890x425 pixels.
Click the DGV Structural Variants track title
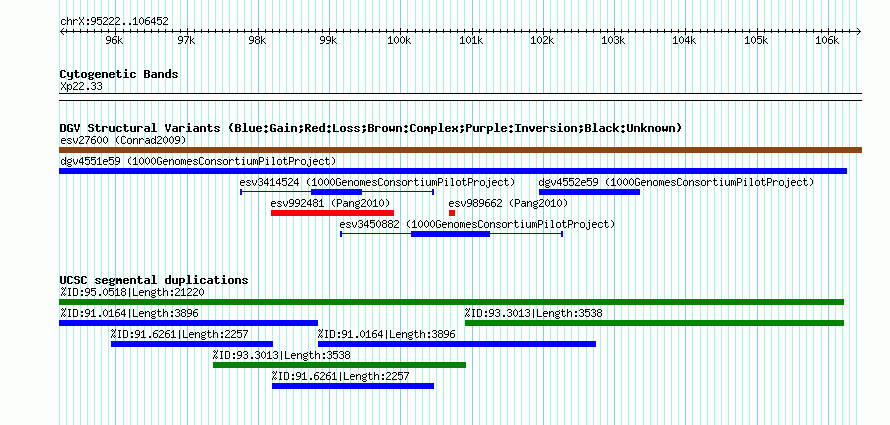370,128
